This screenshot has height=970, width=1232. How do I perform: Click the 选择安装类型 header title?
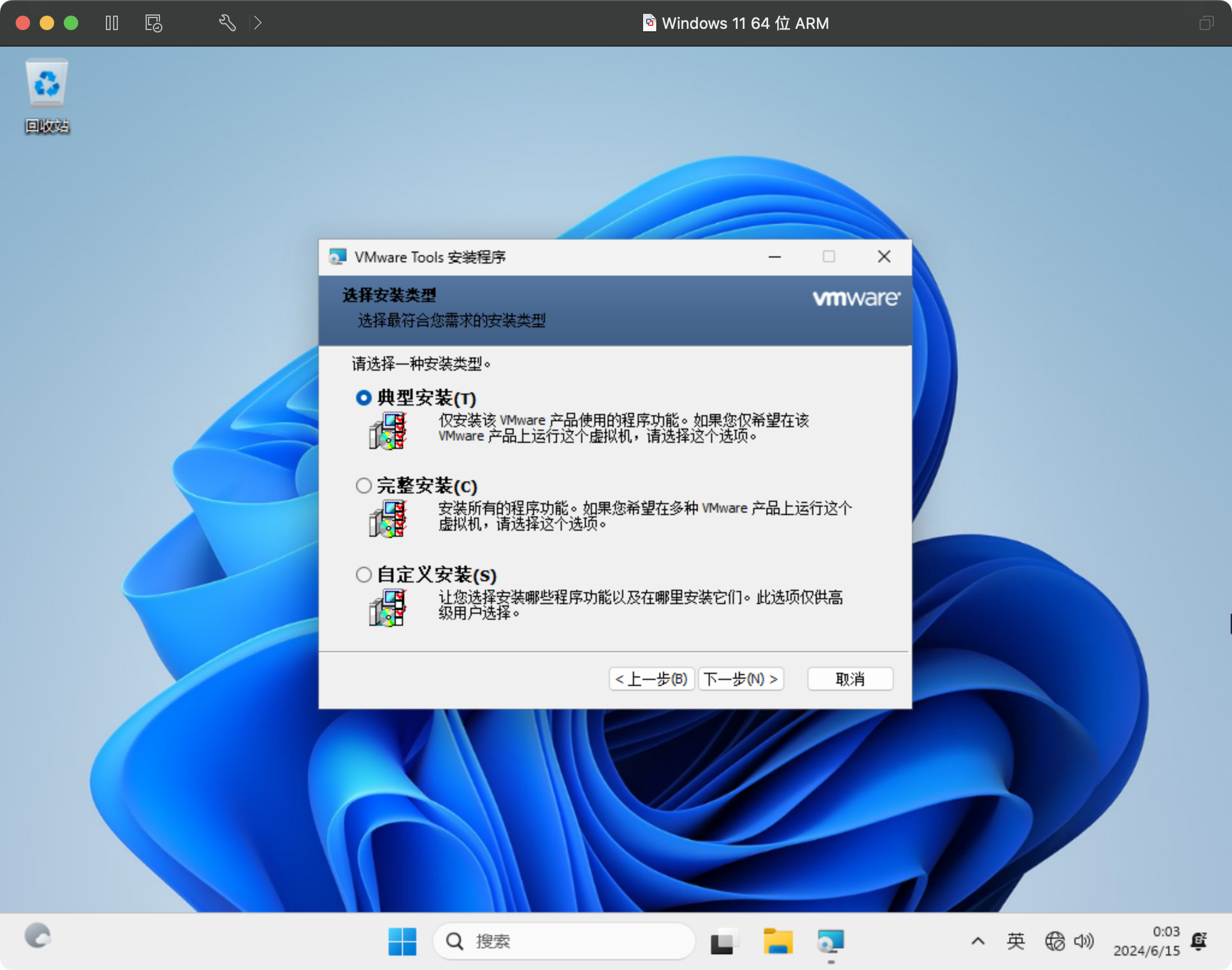coord(389,295)
